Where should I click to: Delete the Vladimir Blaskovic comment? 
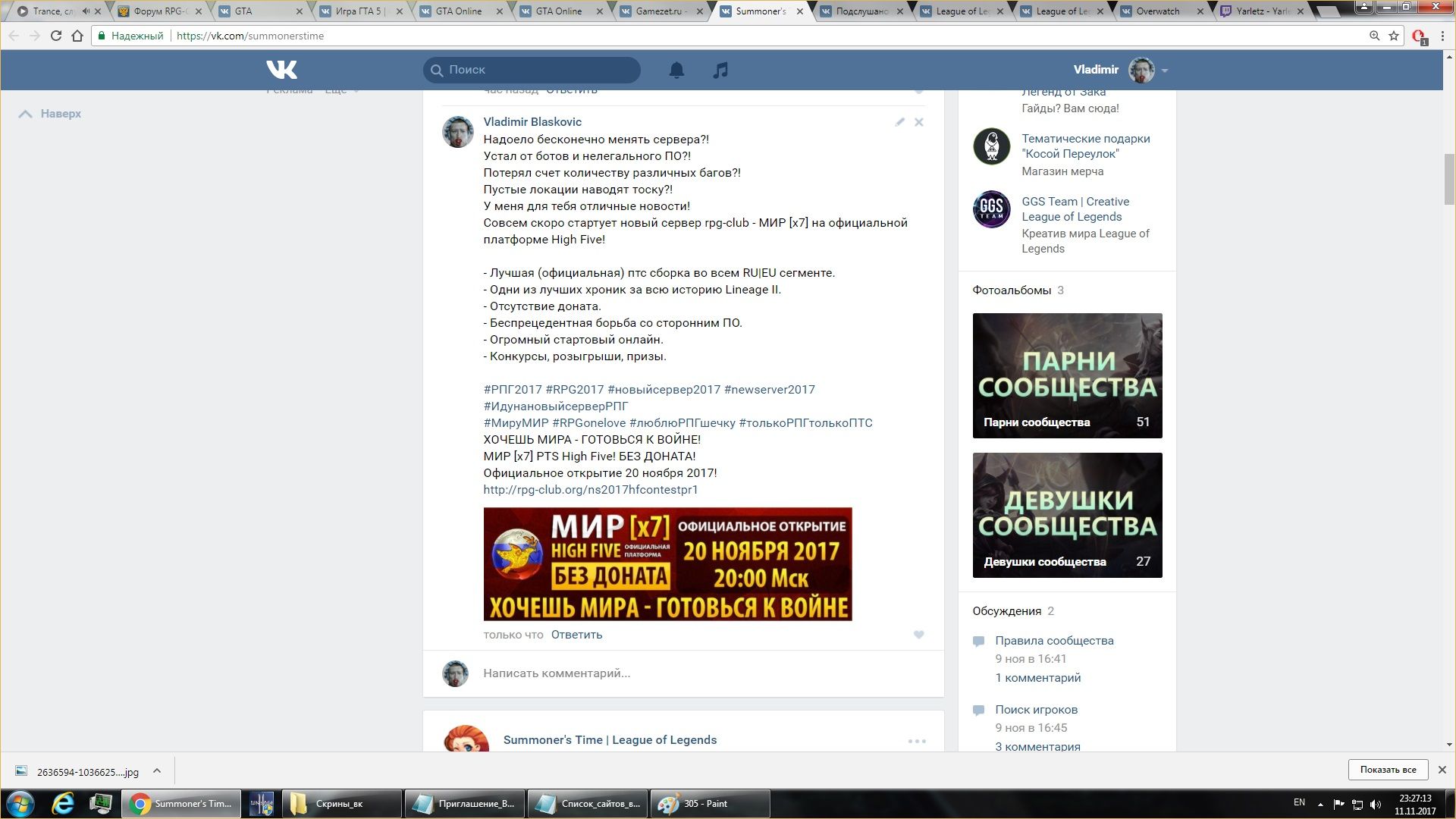[x=918, y=122]
